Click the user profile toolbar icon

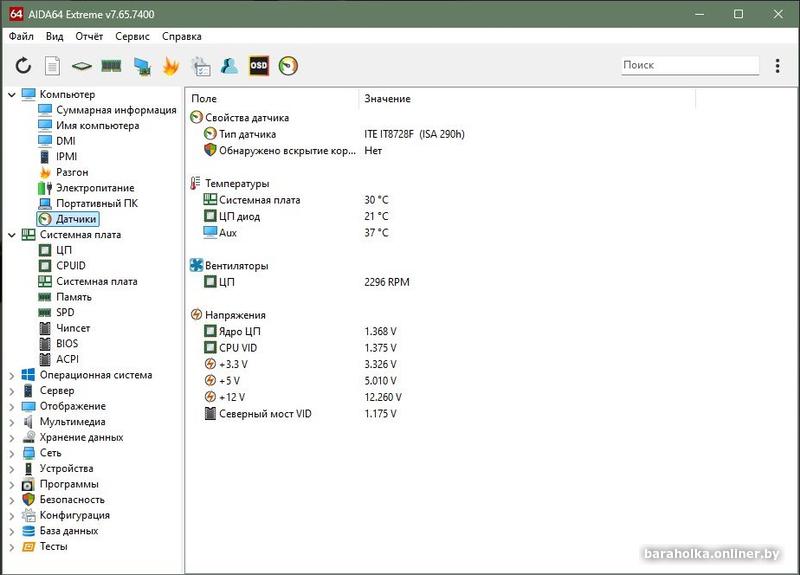click(229, 66)
